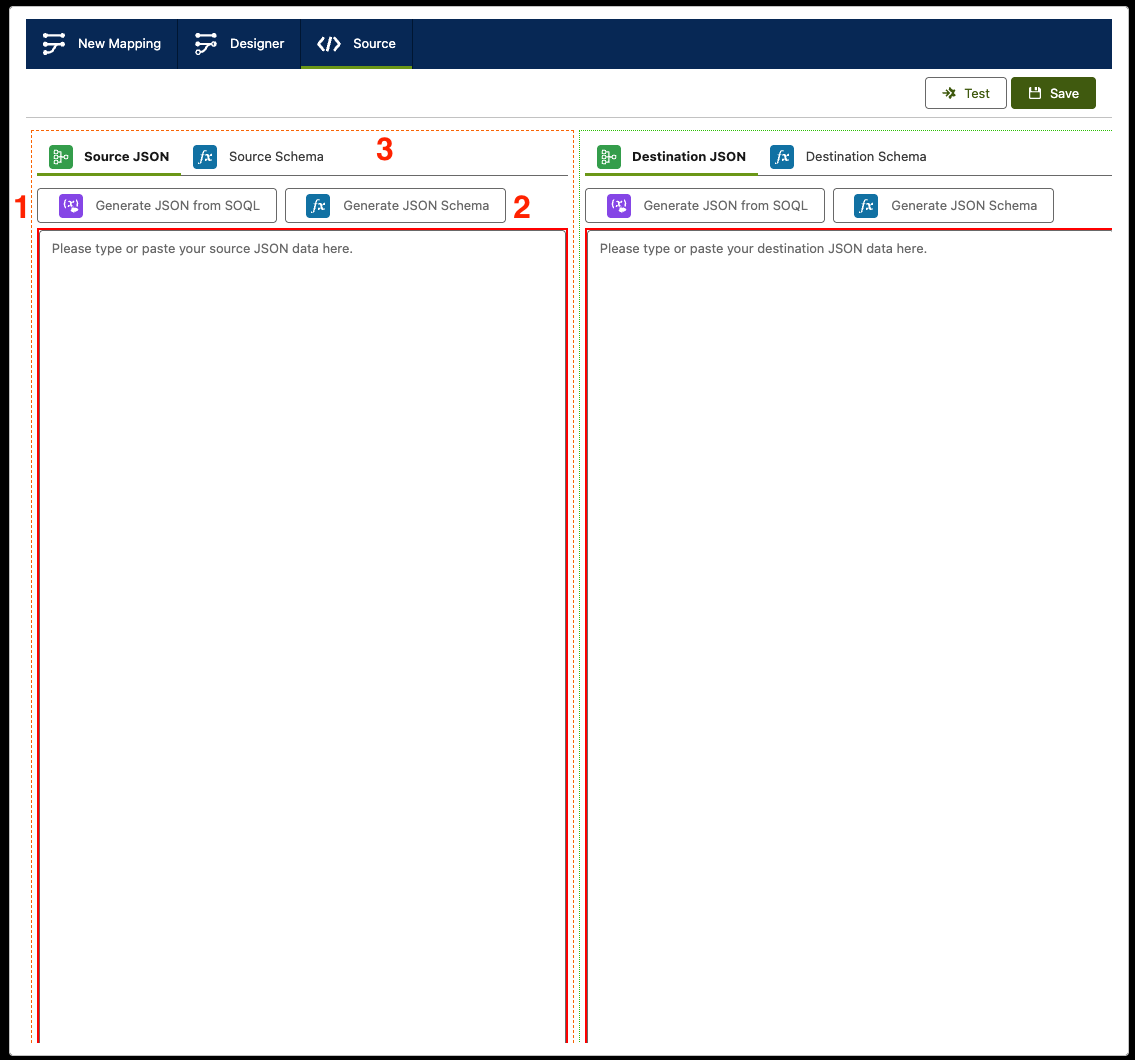Focus the source JSON data text area

302,600
